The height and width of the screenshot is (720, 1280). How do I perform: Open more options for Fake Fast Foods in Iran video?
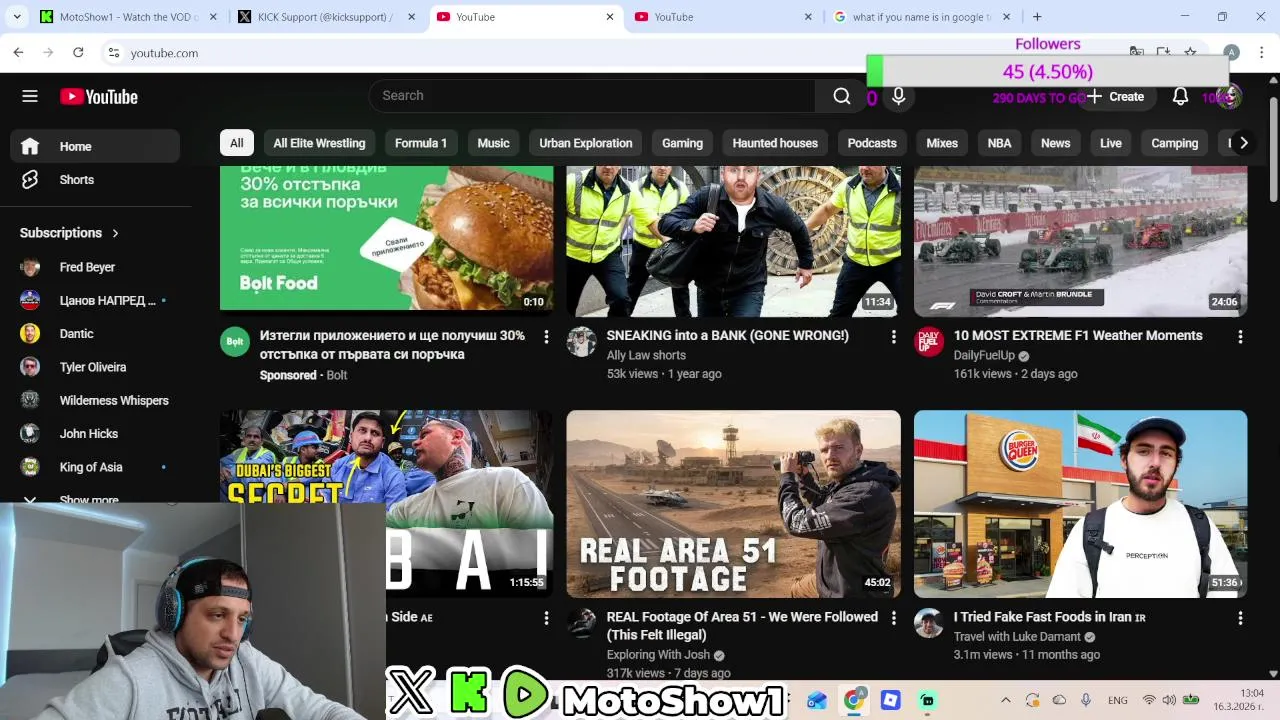(1240, 618)
